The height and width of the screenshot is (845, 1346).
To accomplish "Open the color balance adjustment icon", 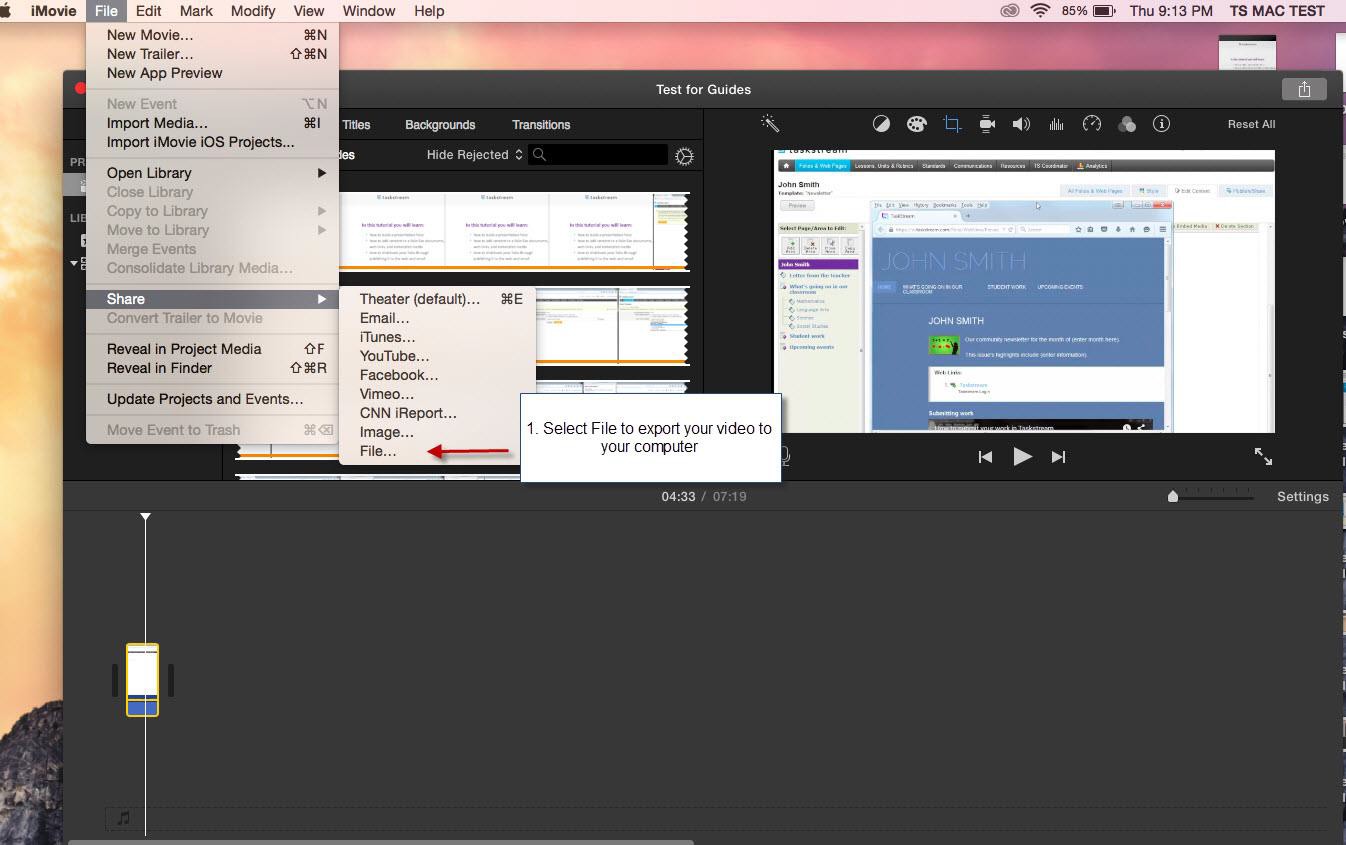I will click(x=881, y=124).
